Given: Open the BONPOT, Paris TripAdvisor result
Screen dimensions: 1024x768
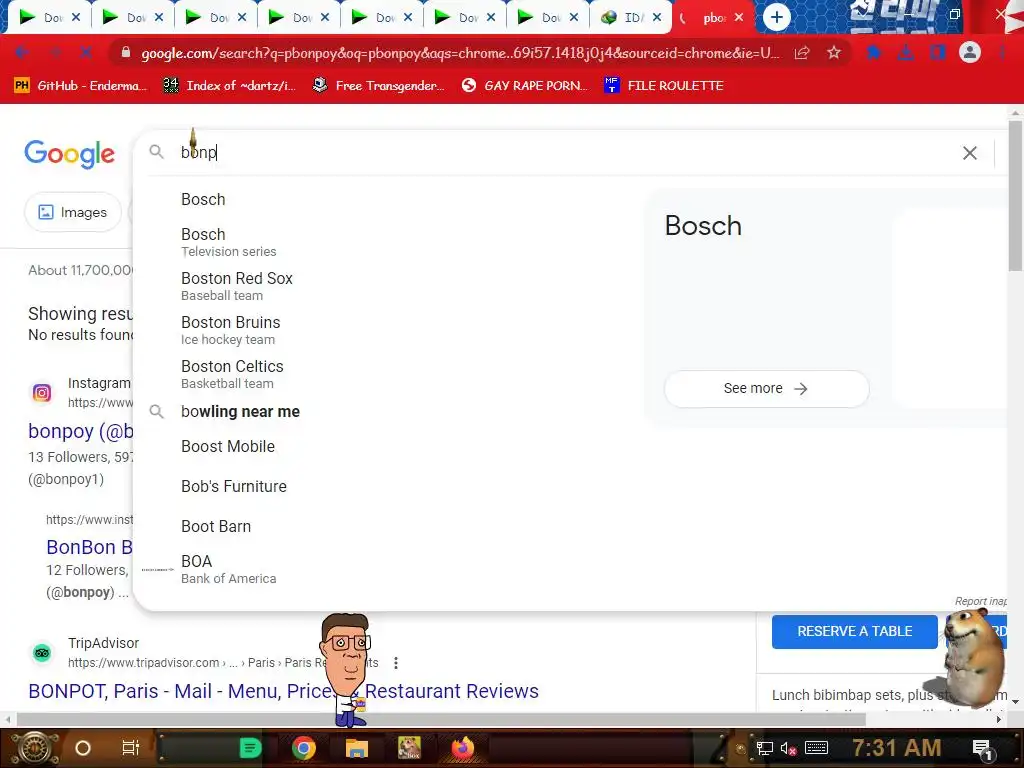Looking at the screenshot, I should 283,691.
